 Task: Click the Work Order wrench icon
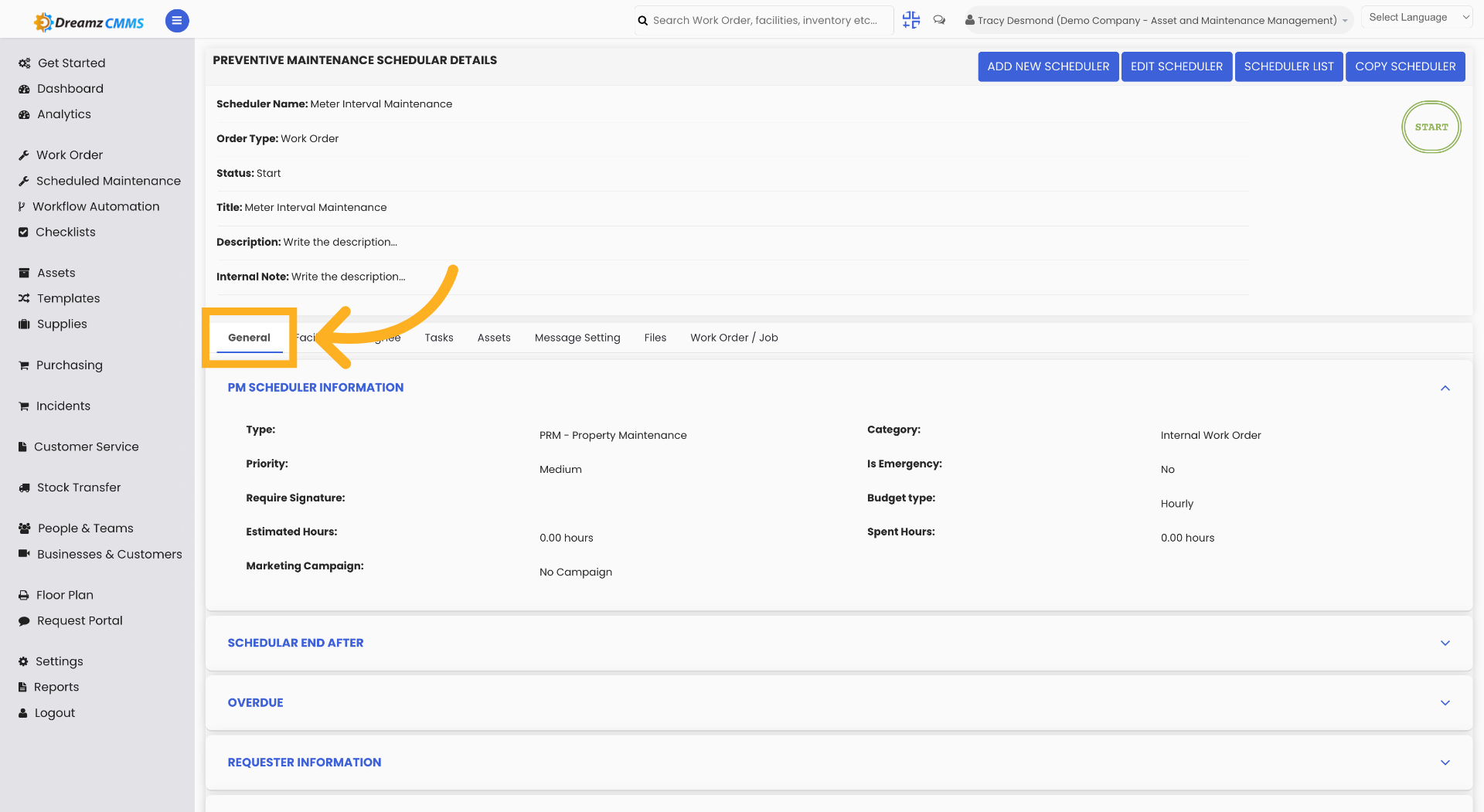click(x=24, y=155)
